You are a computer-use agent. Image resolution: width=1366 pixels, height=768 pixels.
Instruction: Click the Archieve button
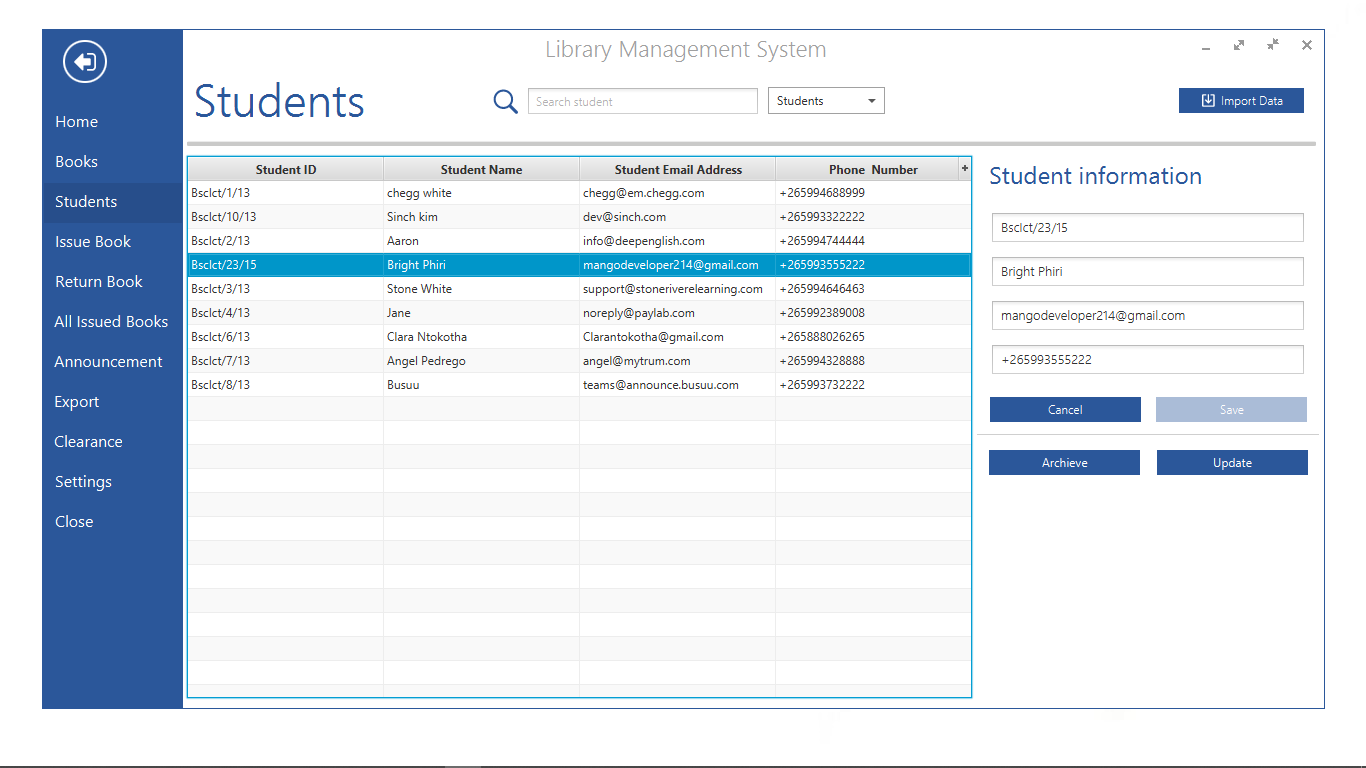pos(1064,462)
